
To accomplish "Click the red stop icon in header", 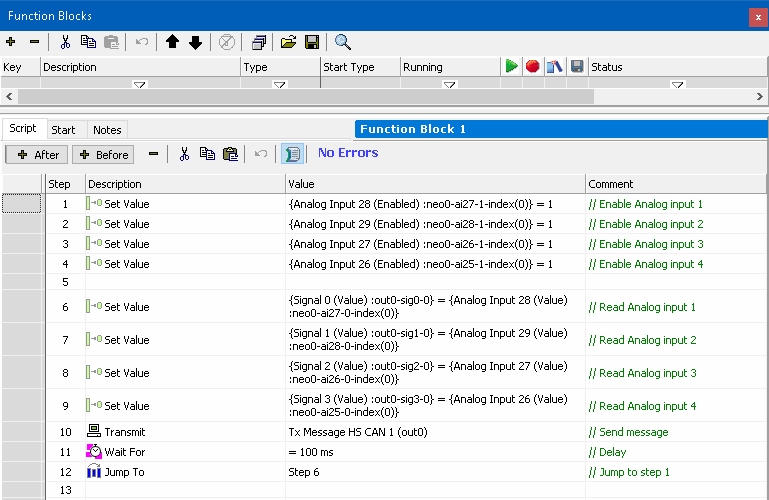I will [x=533, y=67].
